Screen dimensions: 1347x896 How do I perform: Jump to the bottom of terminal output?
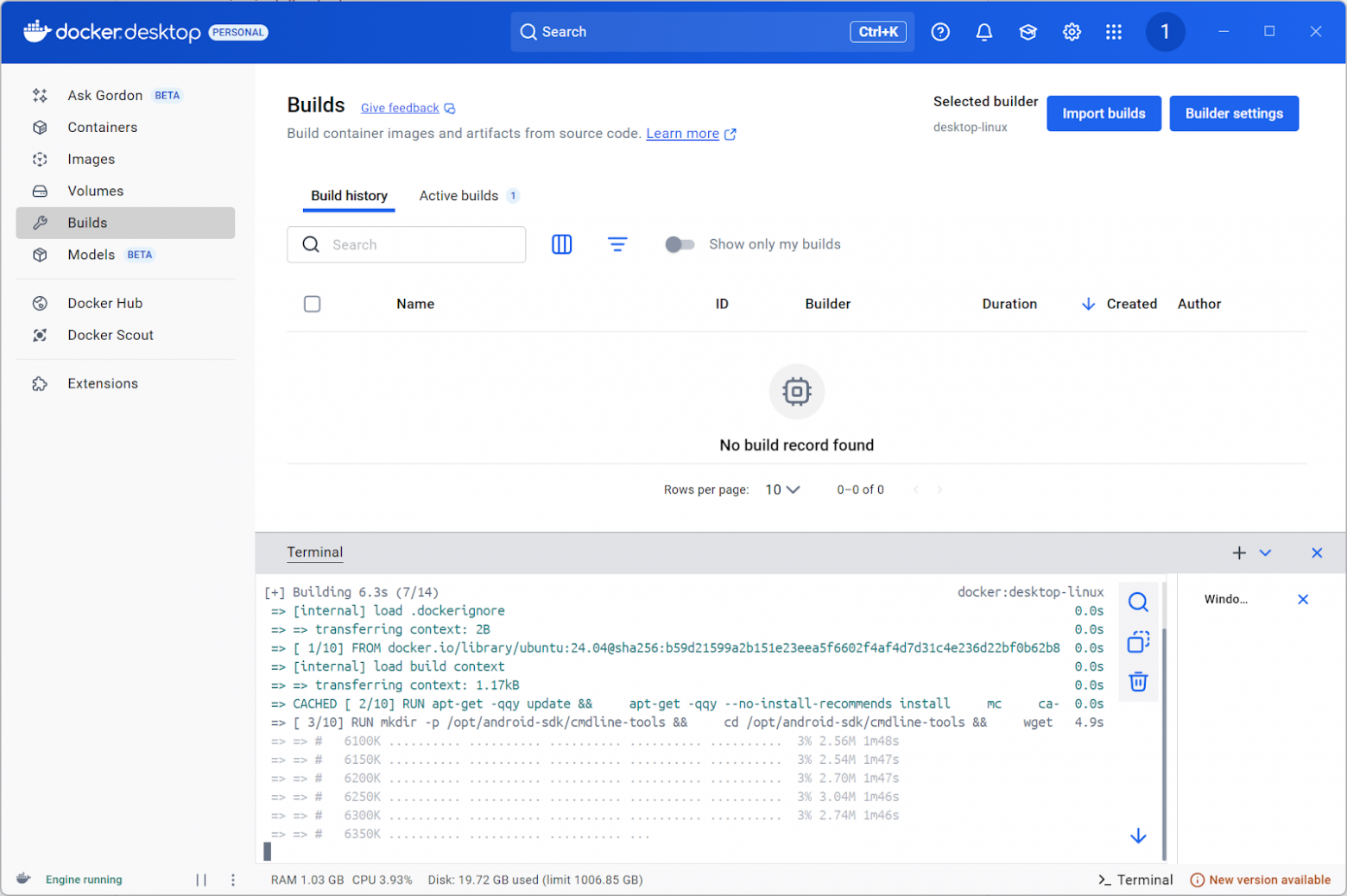[x=1138, y=836]
